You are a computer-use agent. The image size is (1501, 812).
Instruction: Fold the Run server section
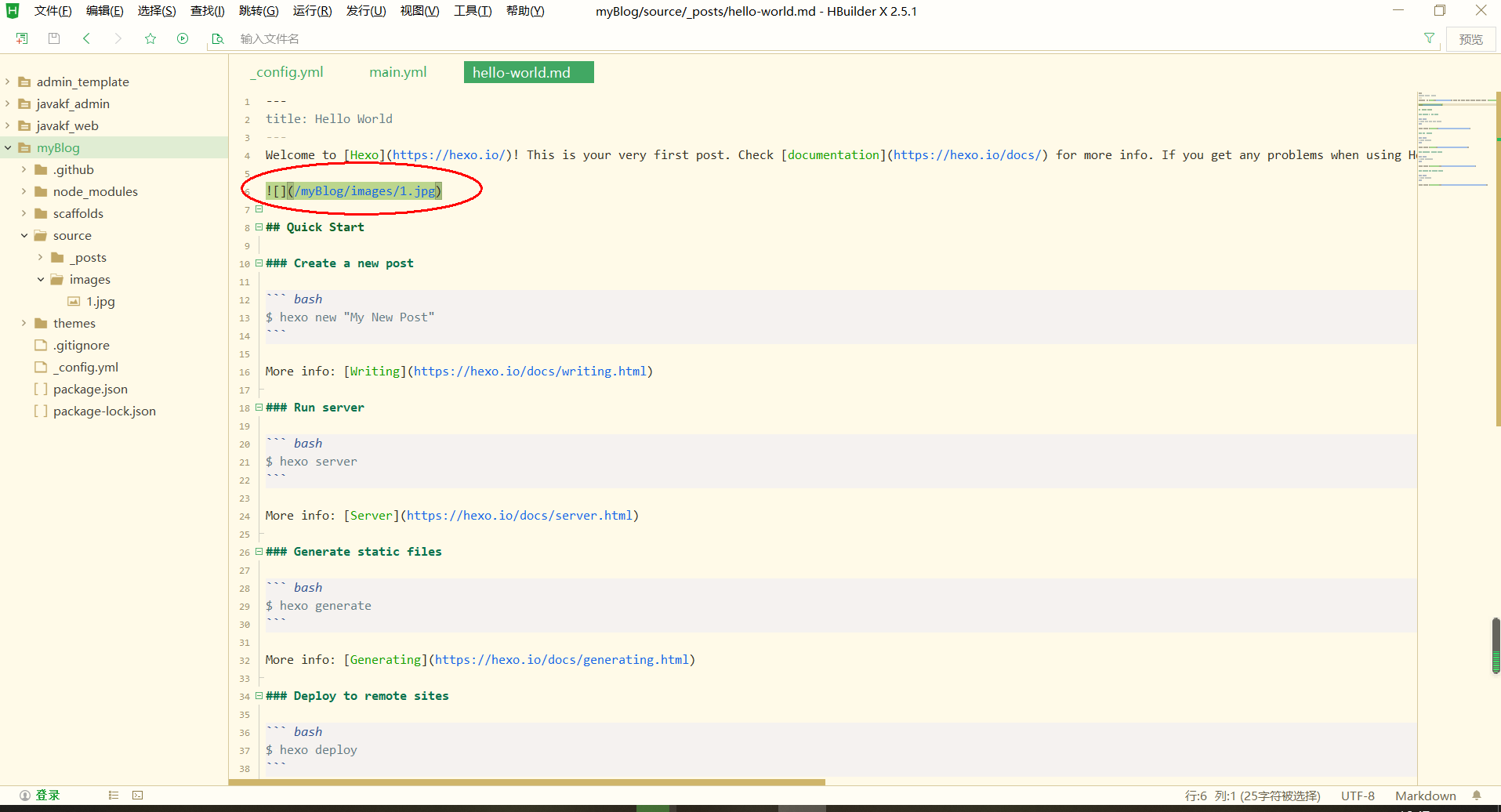259,408
